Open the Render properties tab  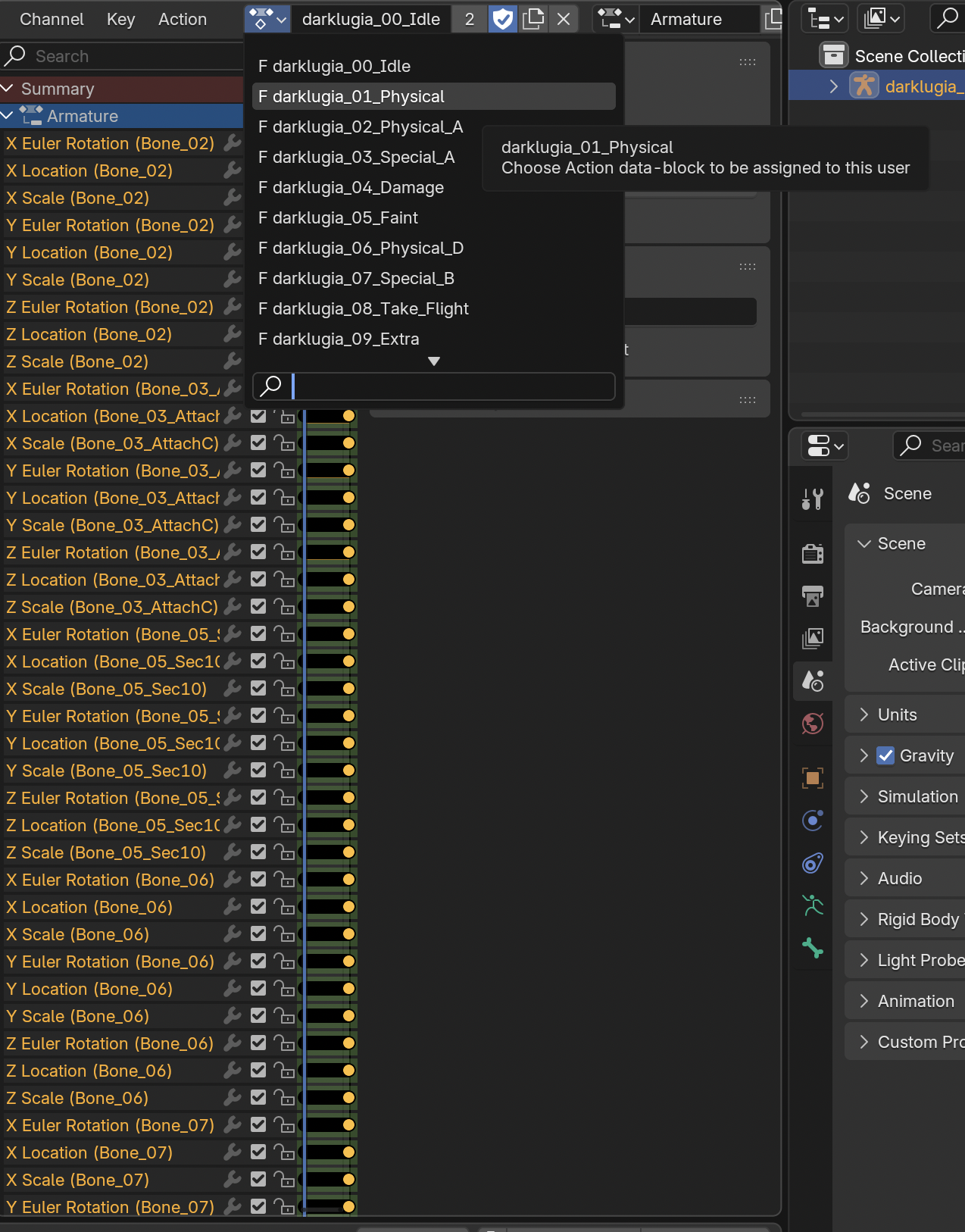pos(813,554)
